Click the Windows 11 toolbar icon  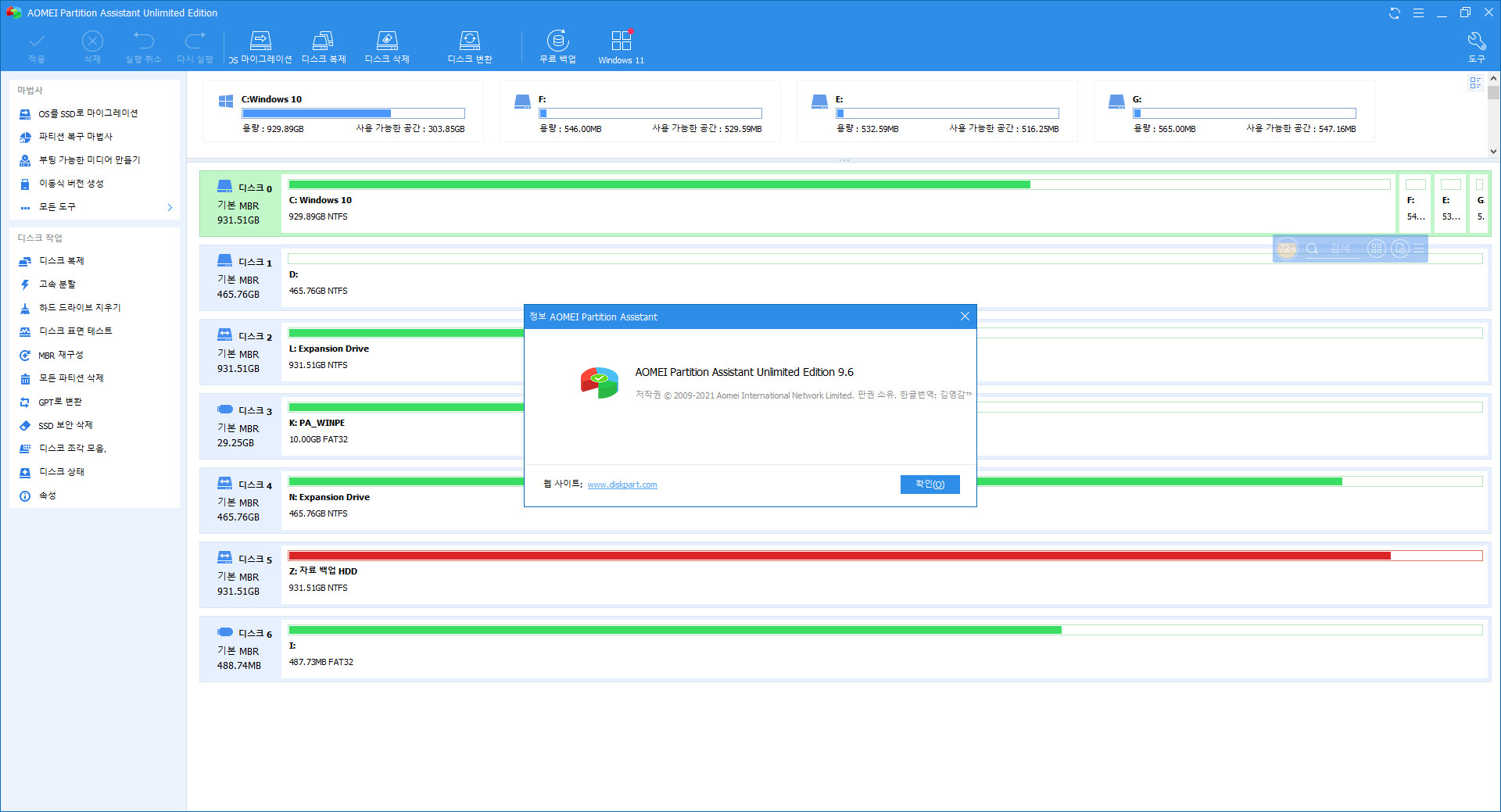(622, 47)
